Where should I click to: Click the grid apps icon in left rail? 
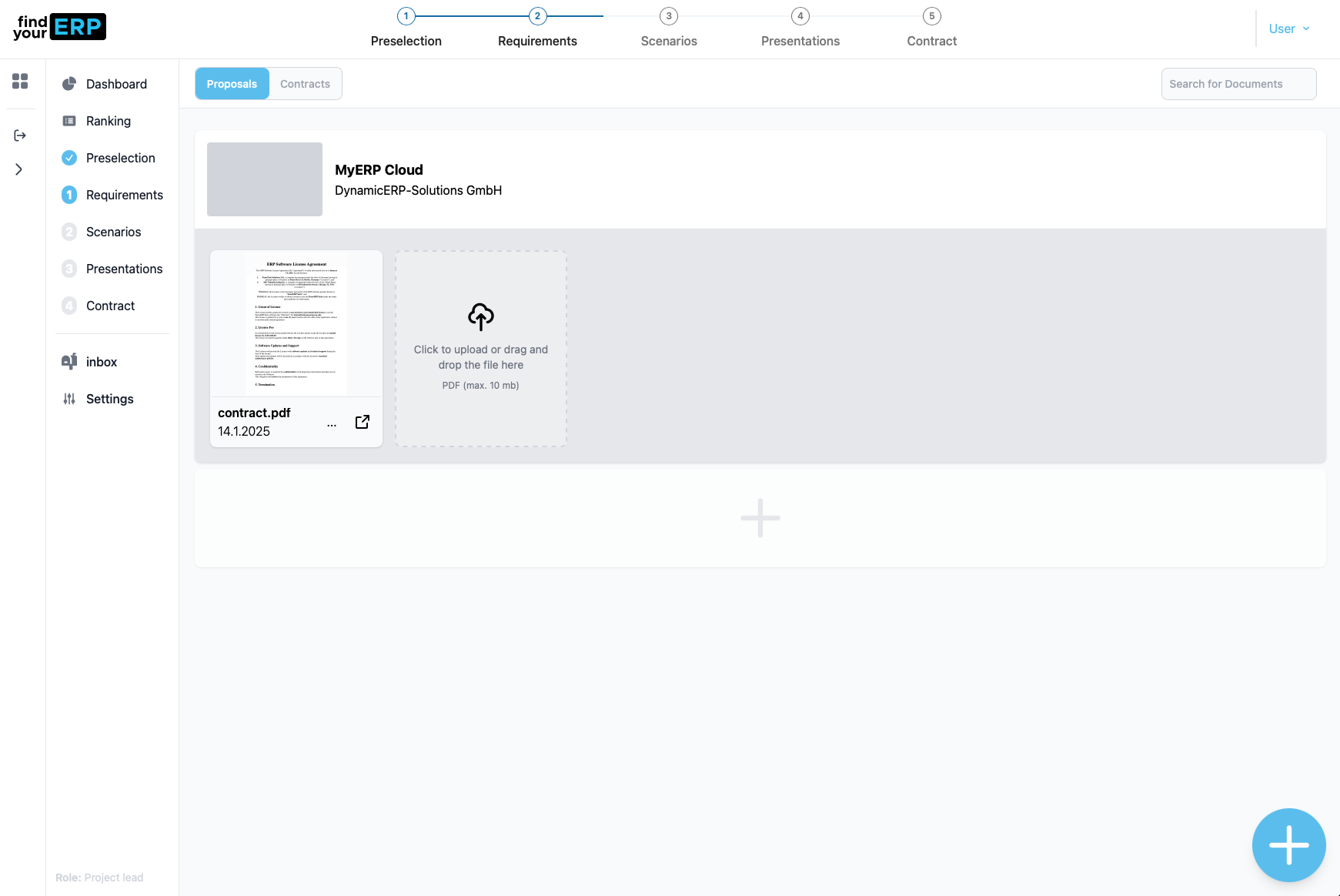click(20, 81)
